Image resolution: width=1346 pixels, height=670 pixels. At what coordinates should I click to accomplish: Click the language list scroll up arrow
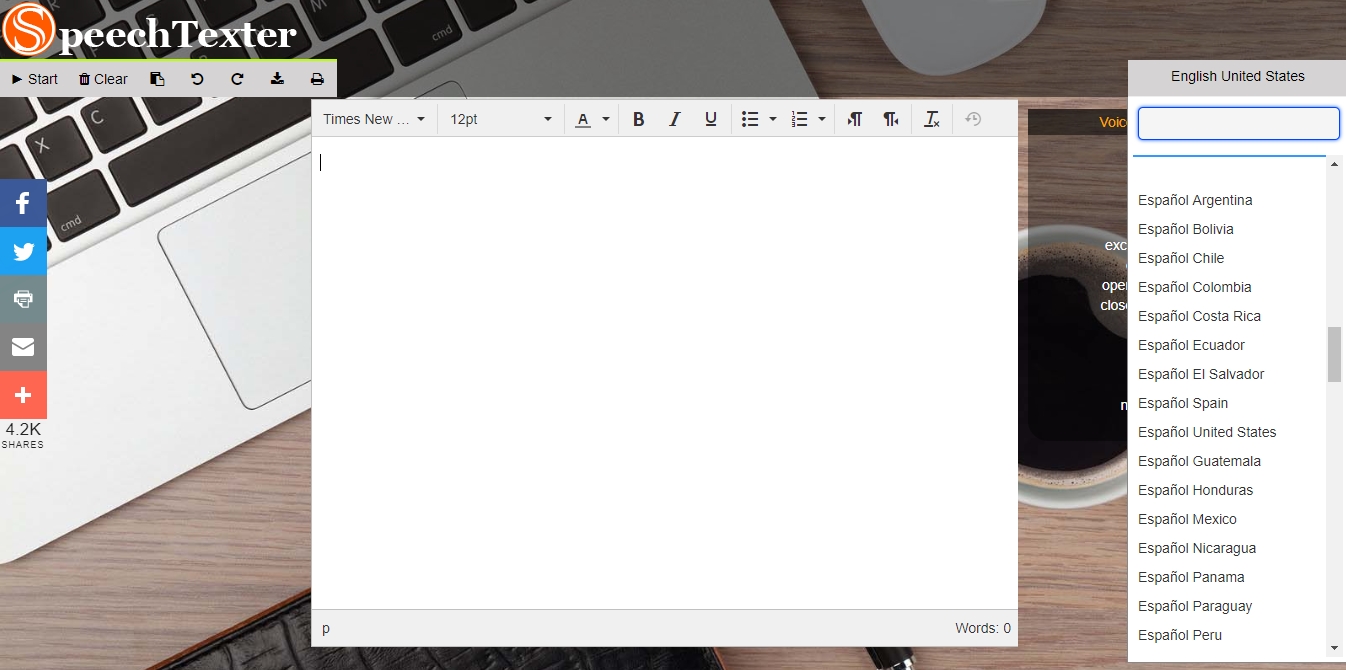(x=1334, y=164)
